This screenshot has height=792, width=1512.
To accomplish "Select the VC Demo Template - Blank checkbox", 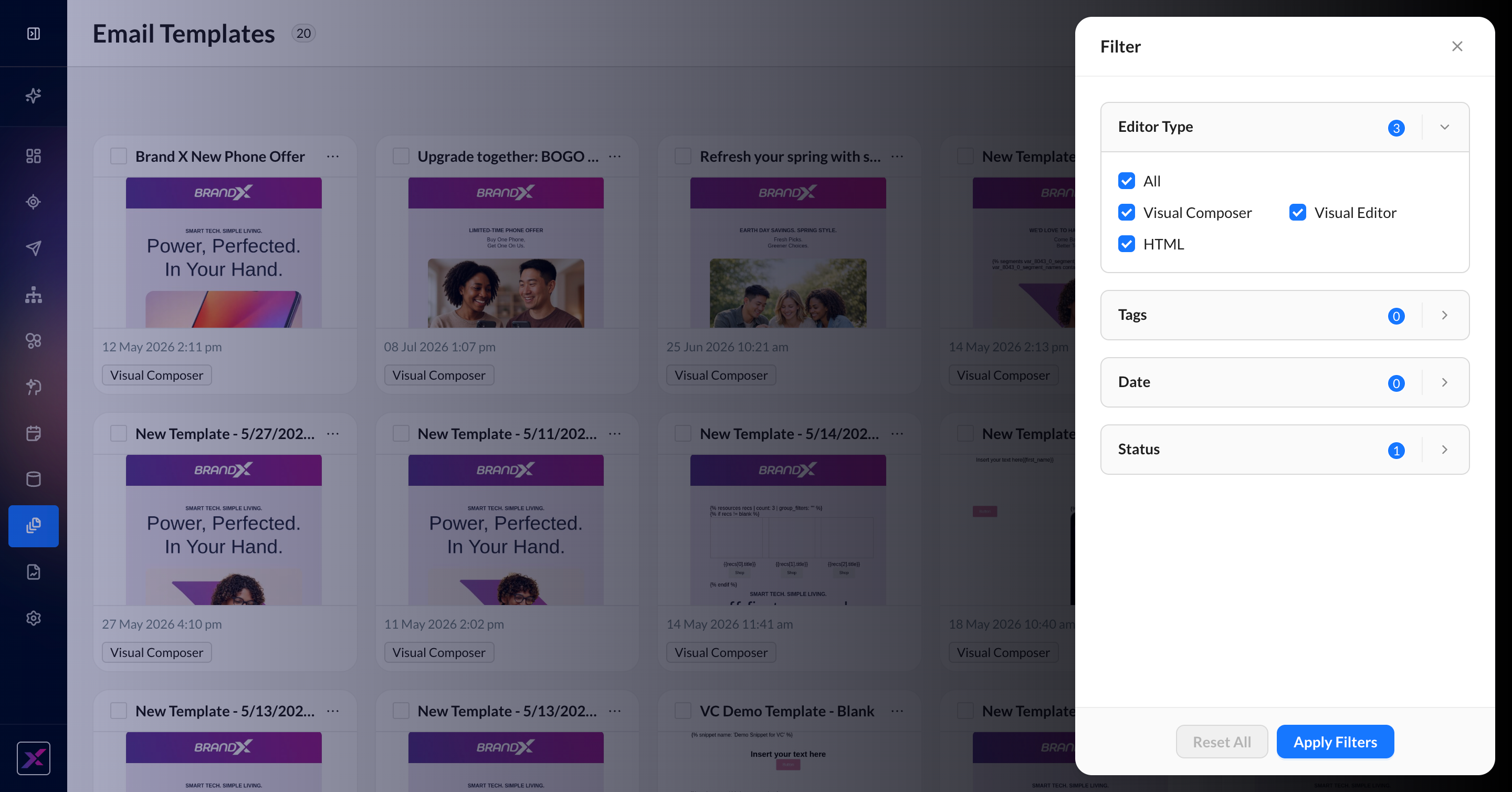I will click(x=682, y=711).
